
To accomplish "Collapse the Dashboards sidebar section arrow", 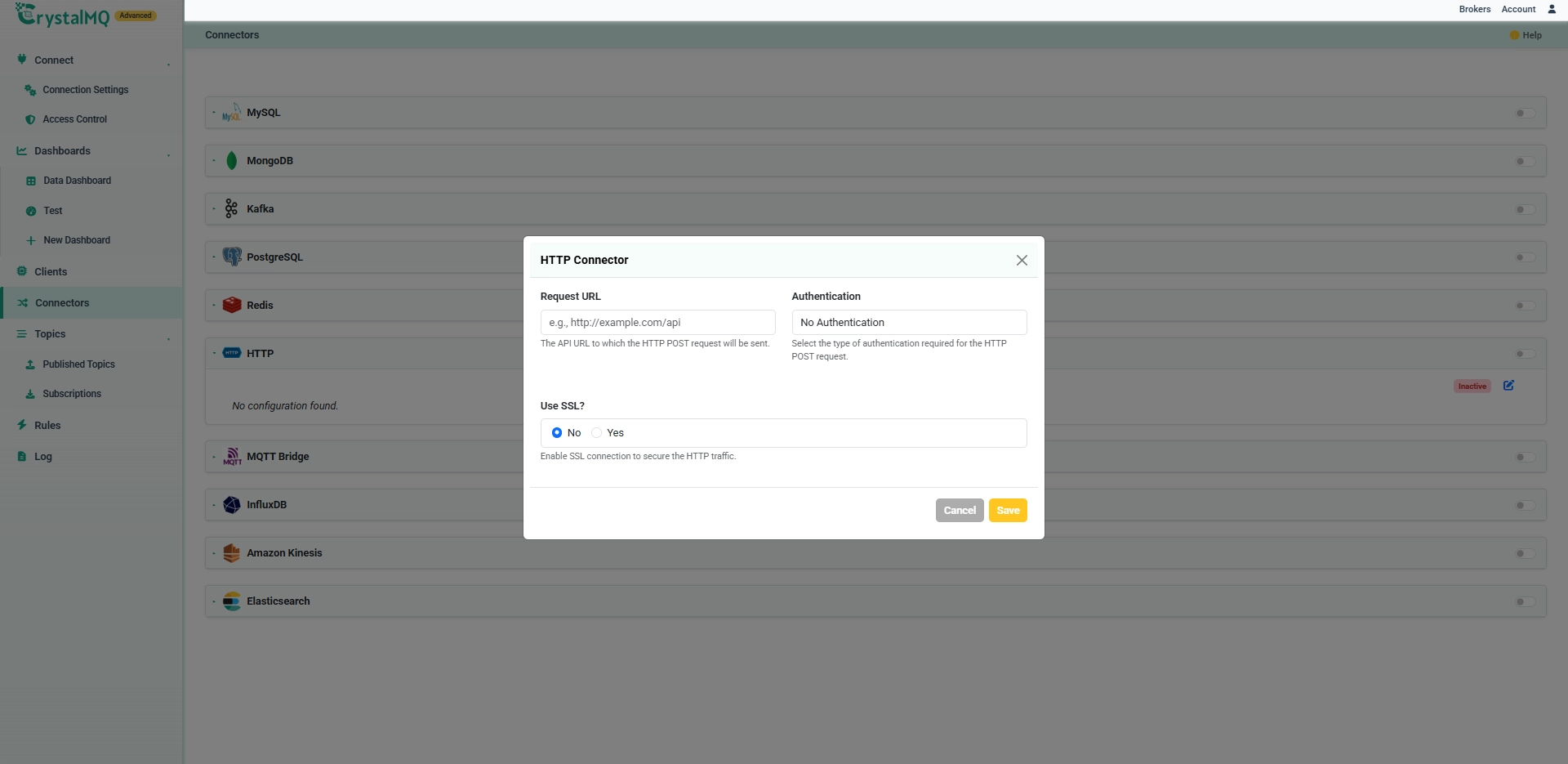I will click(169, 154).
